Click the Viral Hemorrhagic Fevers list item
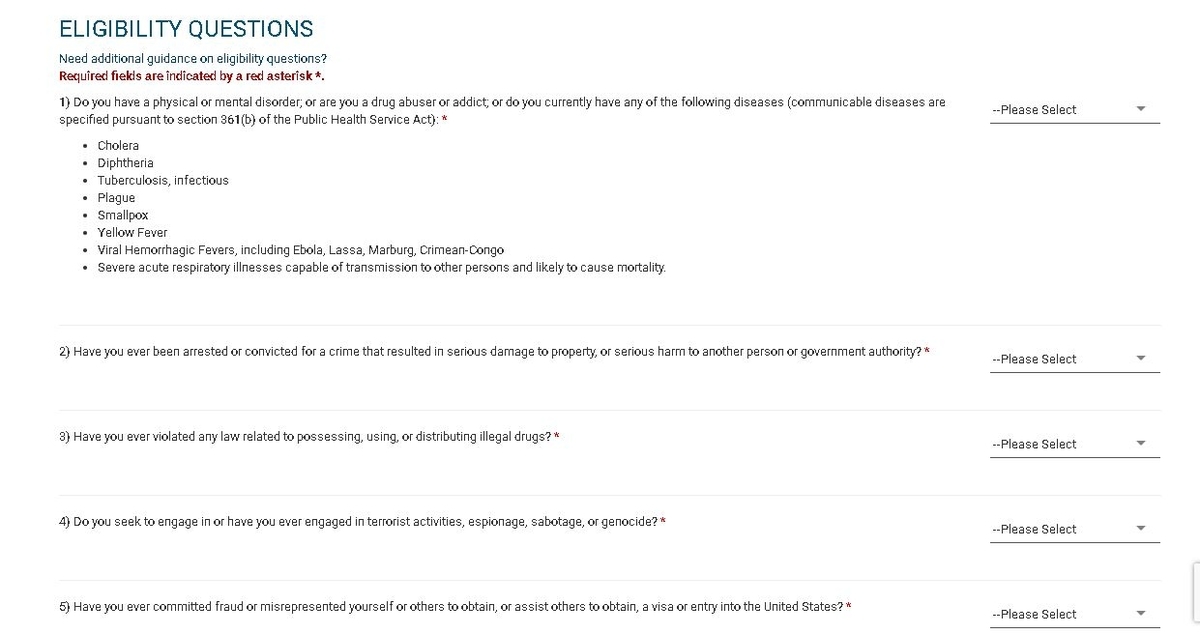This screenshot has width=1200, height=634. tap(300, 250)
